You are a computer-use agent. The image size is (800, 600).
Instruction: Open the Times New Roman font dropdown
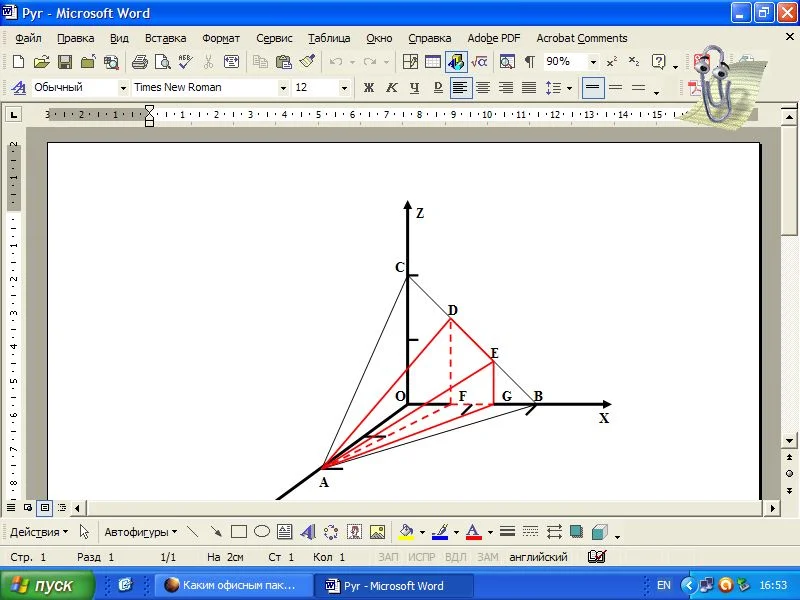(x=283, y=88)
